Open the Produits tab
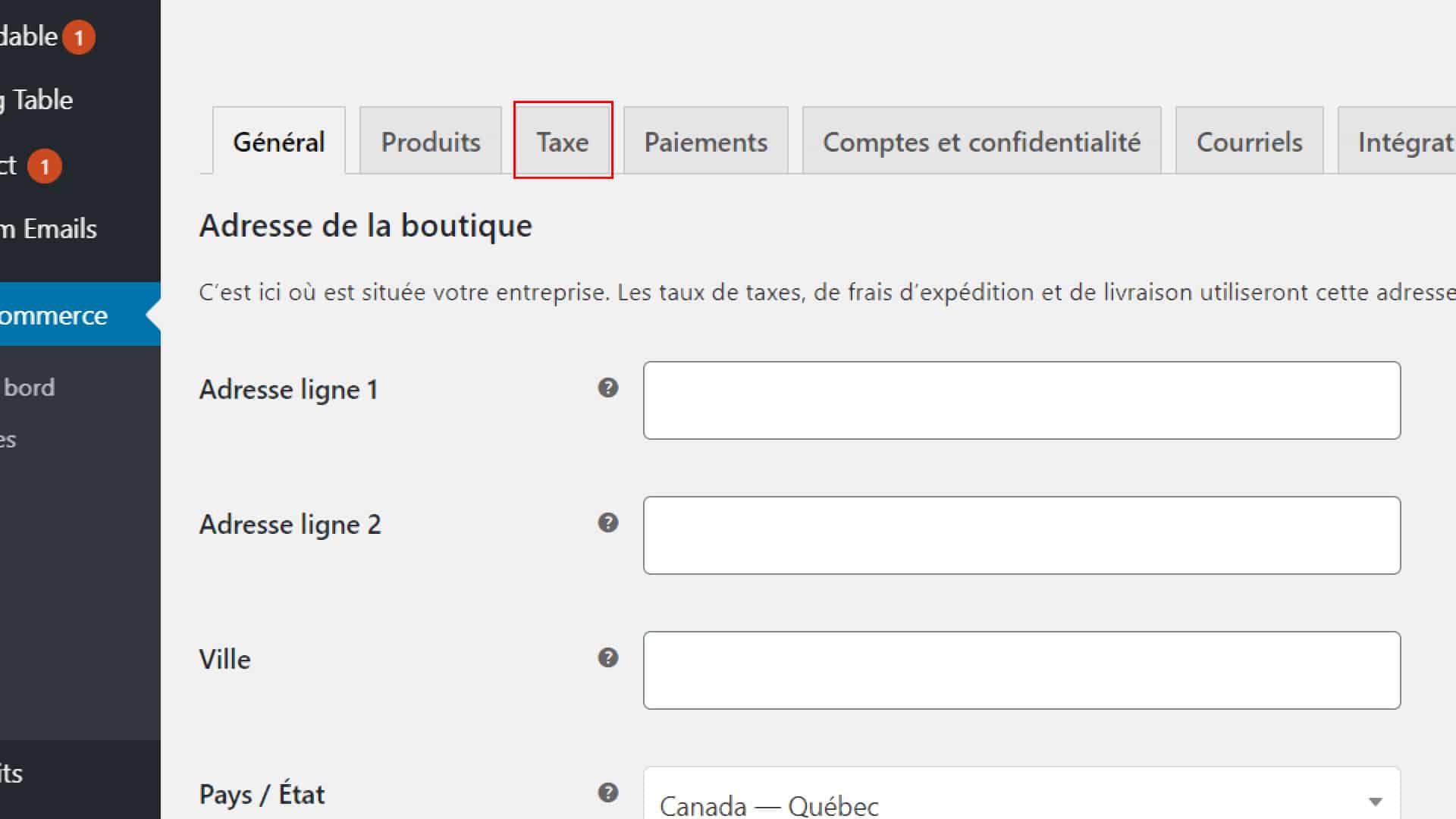1456x819 pixels. (x=431, y=141)
